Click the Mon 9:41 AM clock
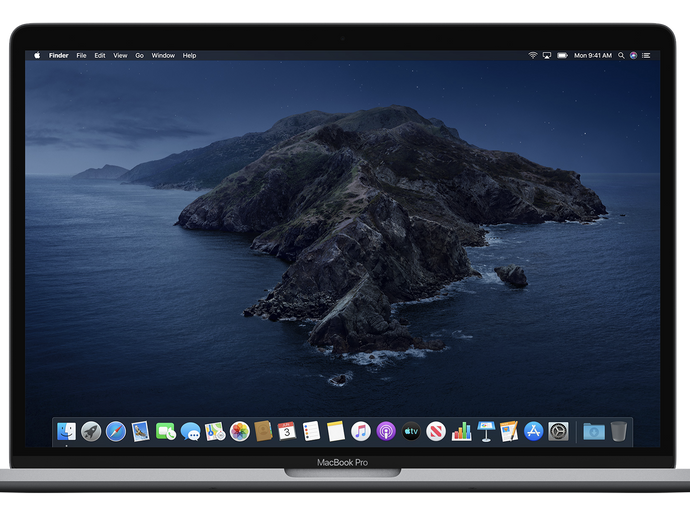The width and height of the screenshot is (690, 518). (593, 55)
